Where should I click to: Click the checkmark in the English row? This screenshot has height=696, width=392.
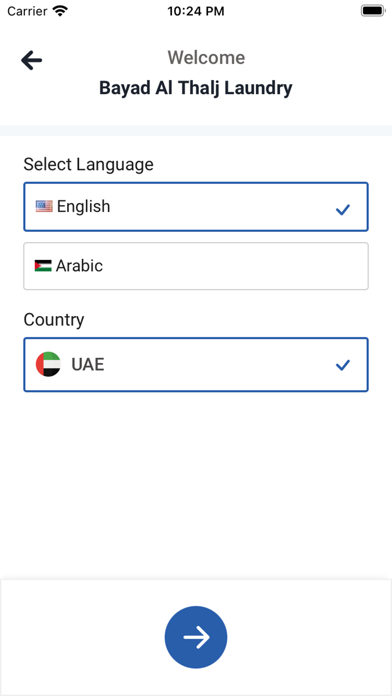click(343, 210)
